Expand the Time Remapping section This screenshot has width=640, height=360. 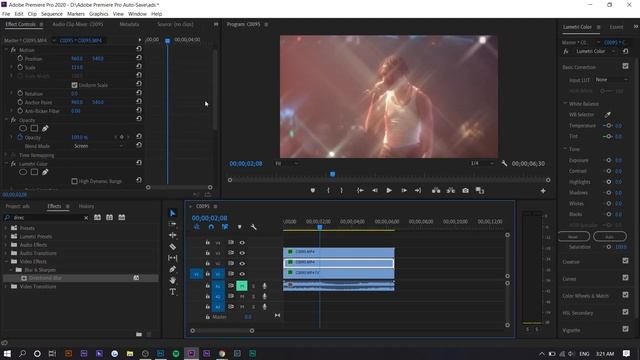[7, 155]
